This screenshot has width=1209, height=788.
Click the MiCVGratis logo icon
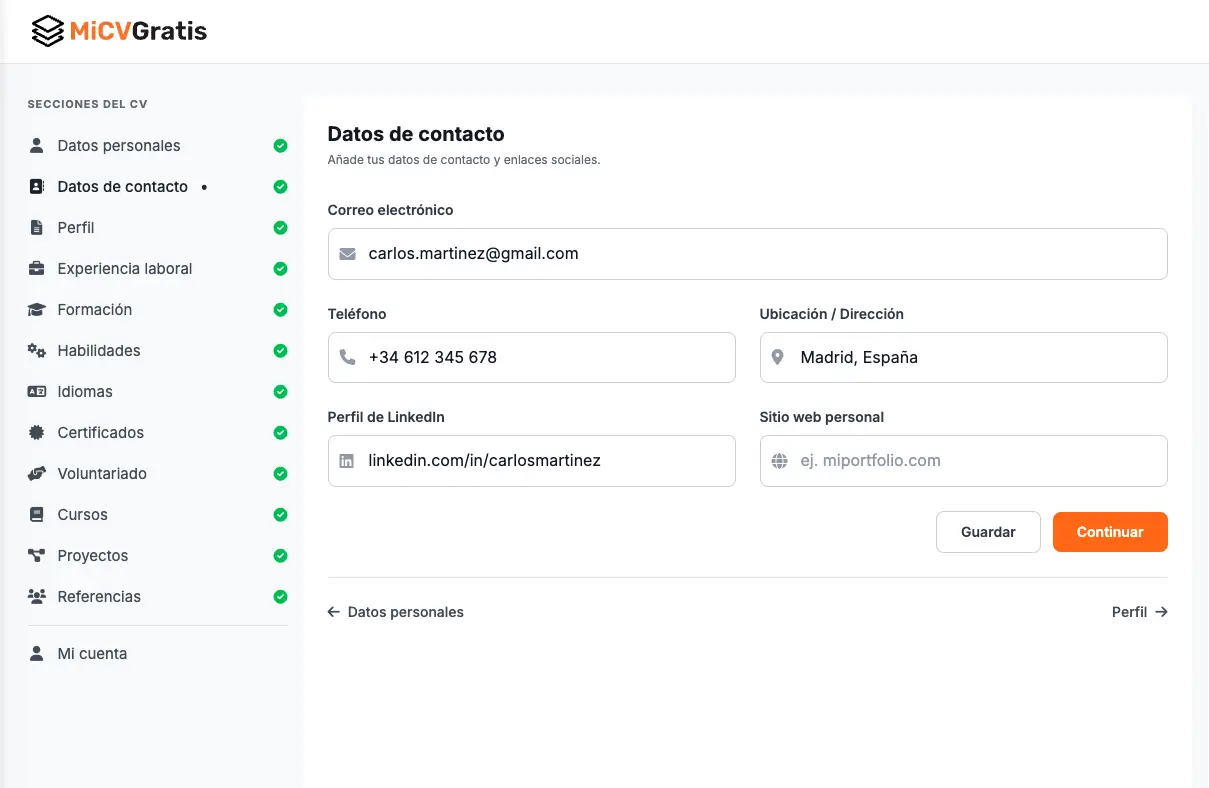(x=46, y=31)
